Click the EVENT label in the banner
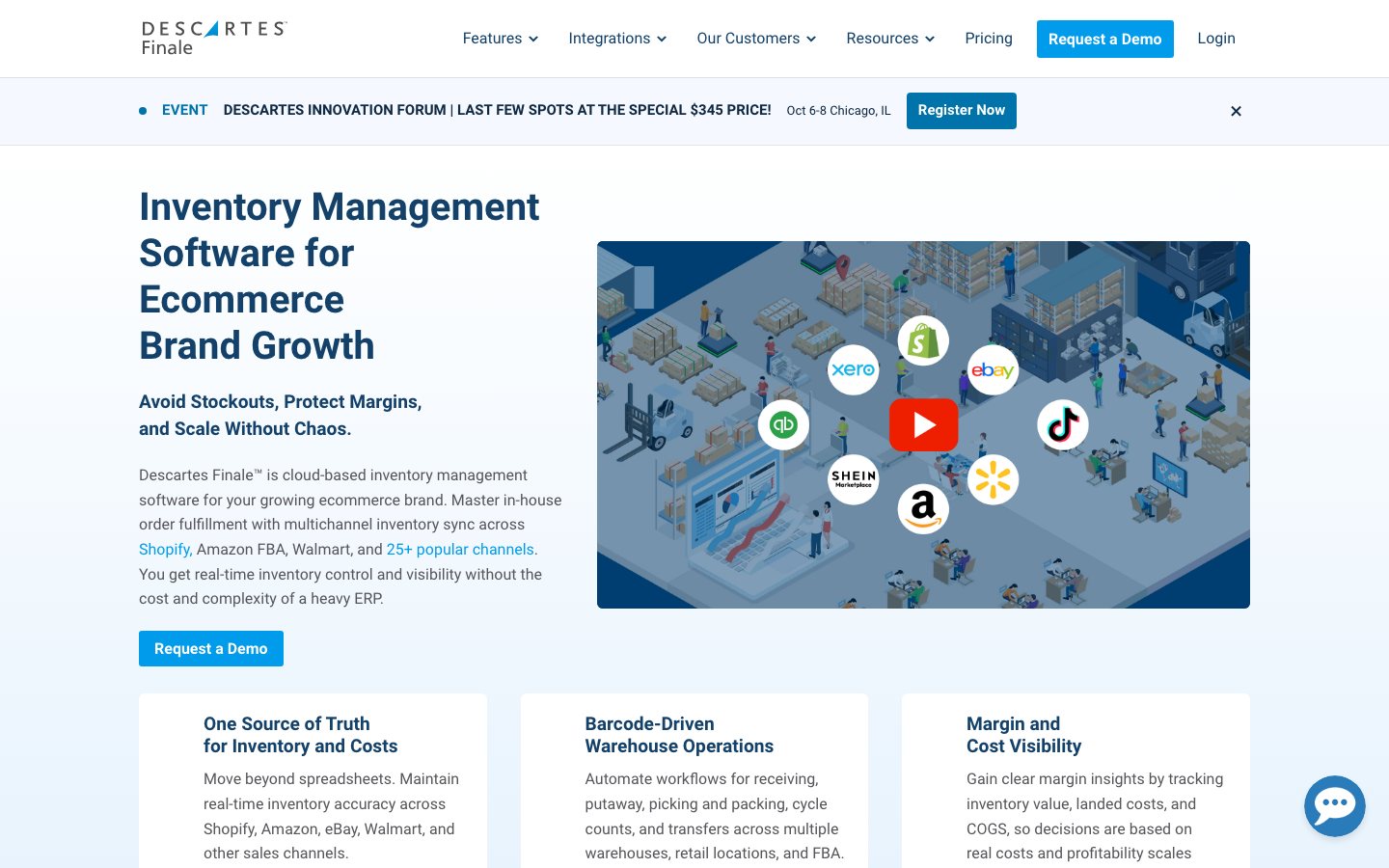This screenshot has height=868, width=1389. (184, 110)
